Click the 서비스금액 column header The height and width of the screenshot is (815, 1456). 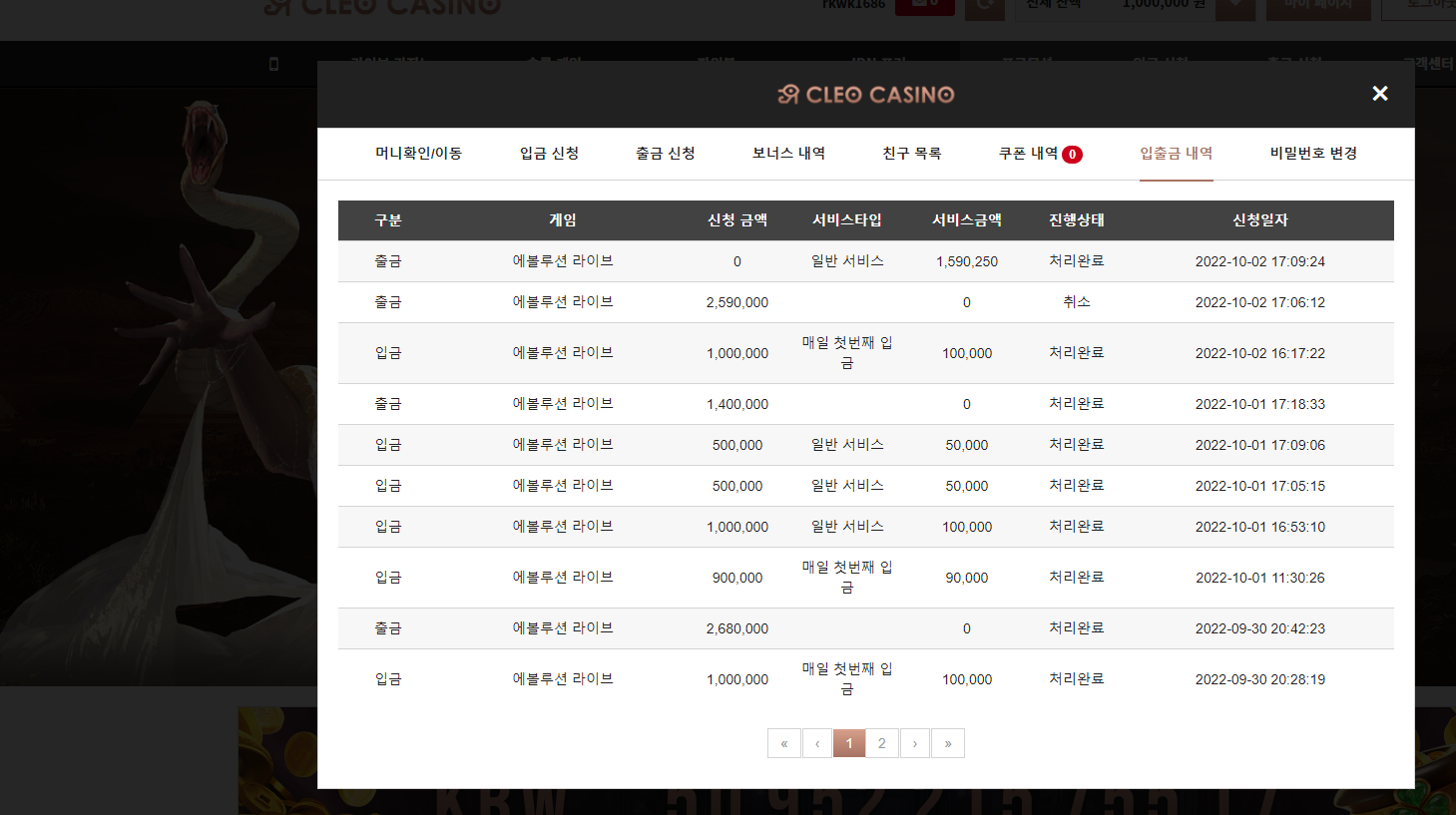[967, 220]
